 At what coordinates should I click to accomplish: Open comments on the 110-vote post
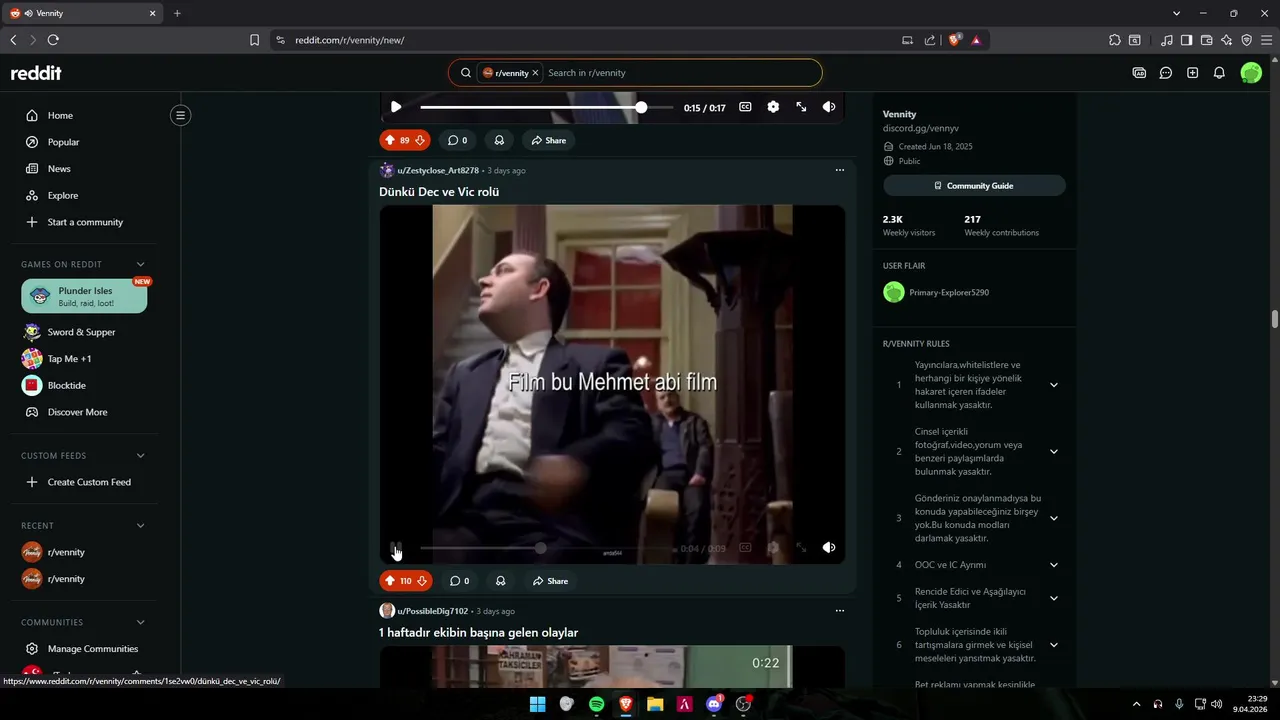459,581
